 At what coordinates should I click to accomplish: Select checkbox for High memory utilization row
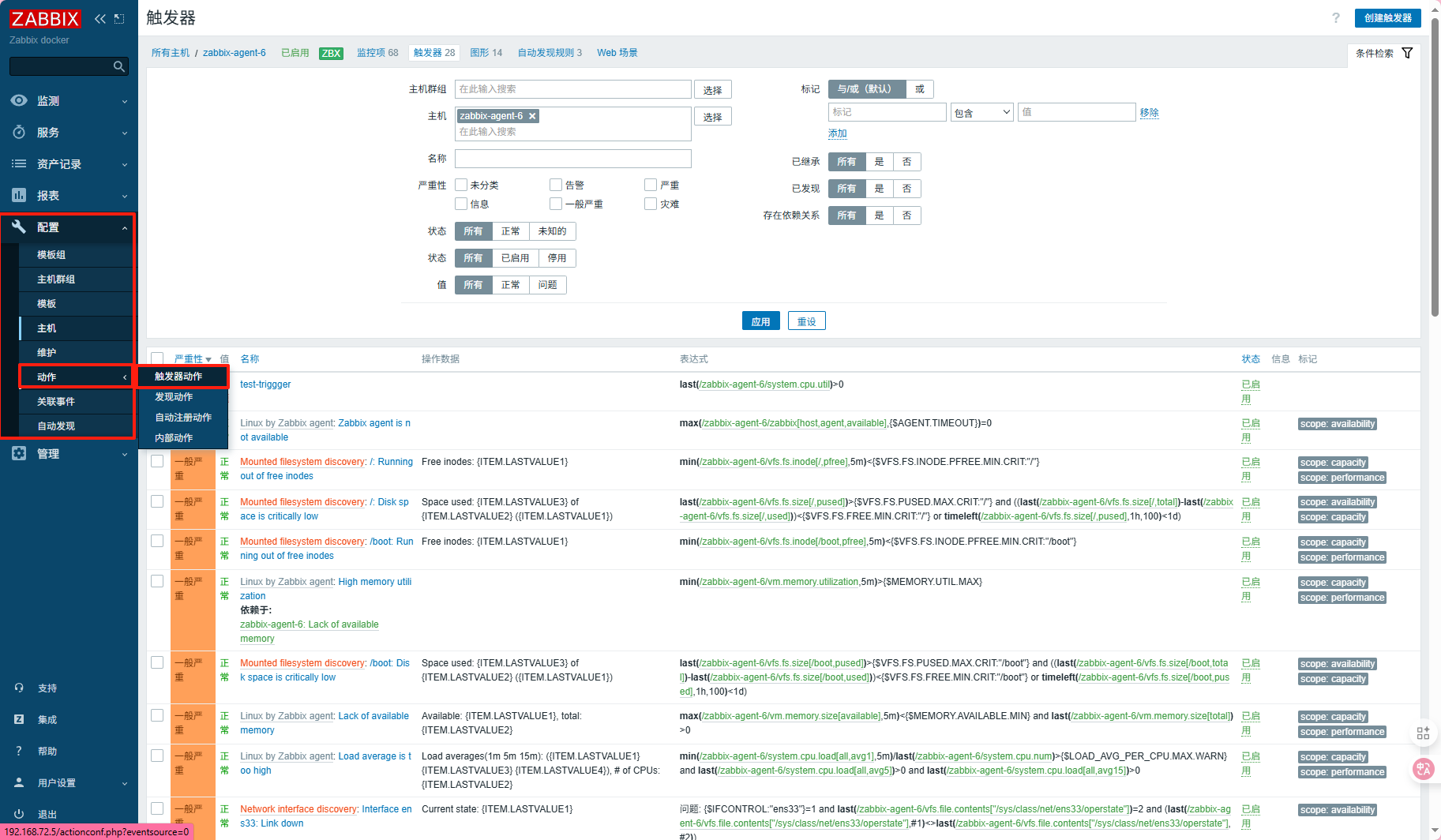click(157, 581)
